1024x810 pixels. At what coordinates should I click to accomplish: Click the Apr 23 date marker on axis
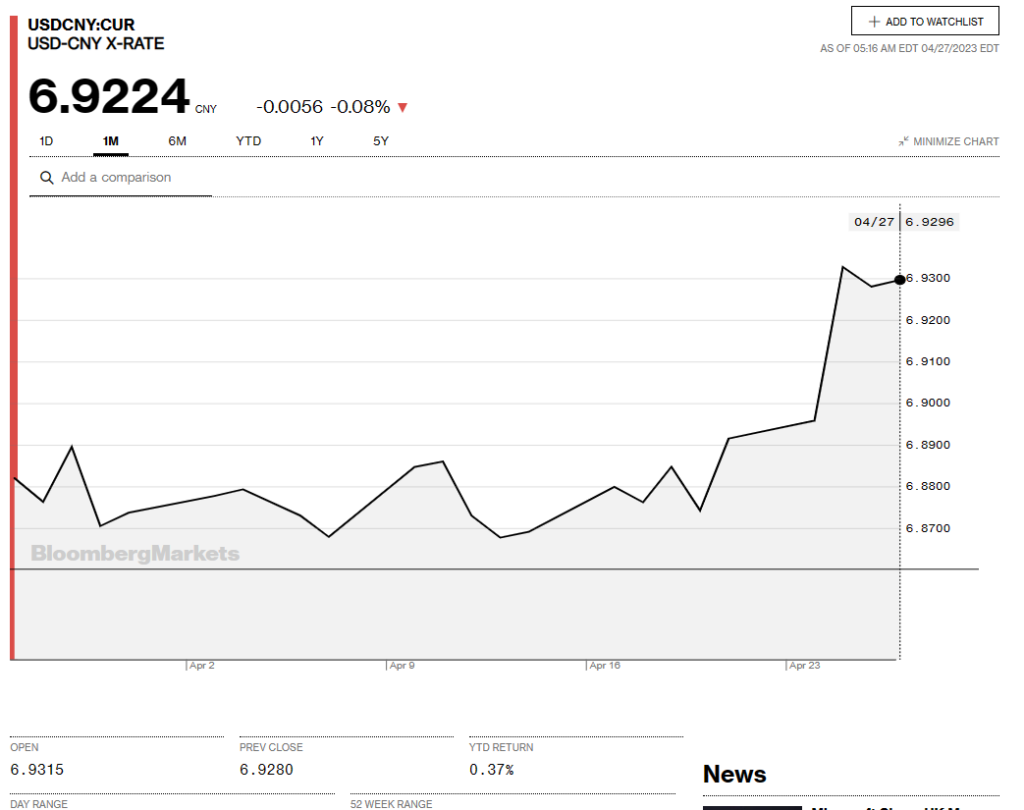[x=804, y=665]
